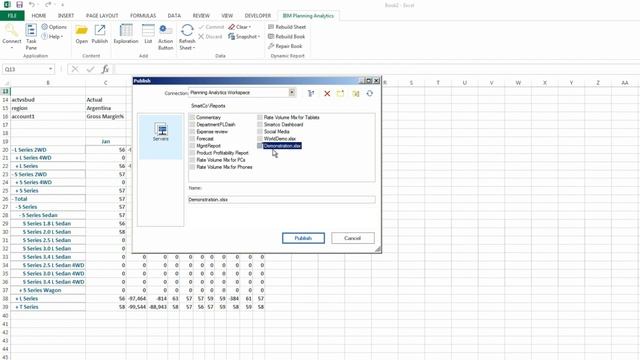Click the Connect key icon

pos(11,31)
